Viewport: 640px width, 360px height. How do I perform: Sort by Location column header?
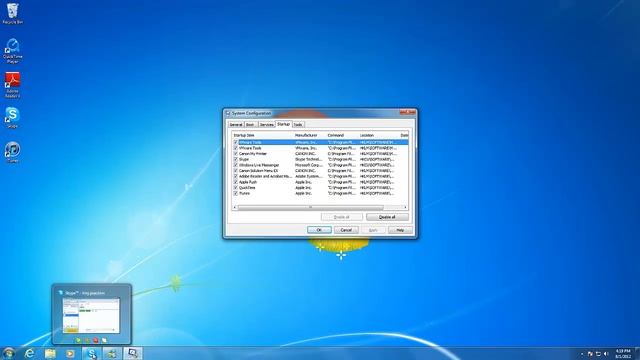pos(378,135)
